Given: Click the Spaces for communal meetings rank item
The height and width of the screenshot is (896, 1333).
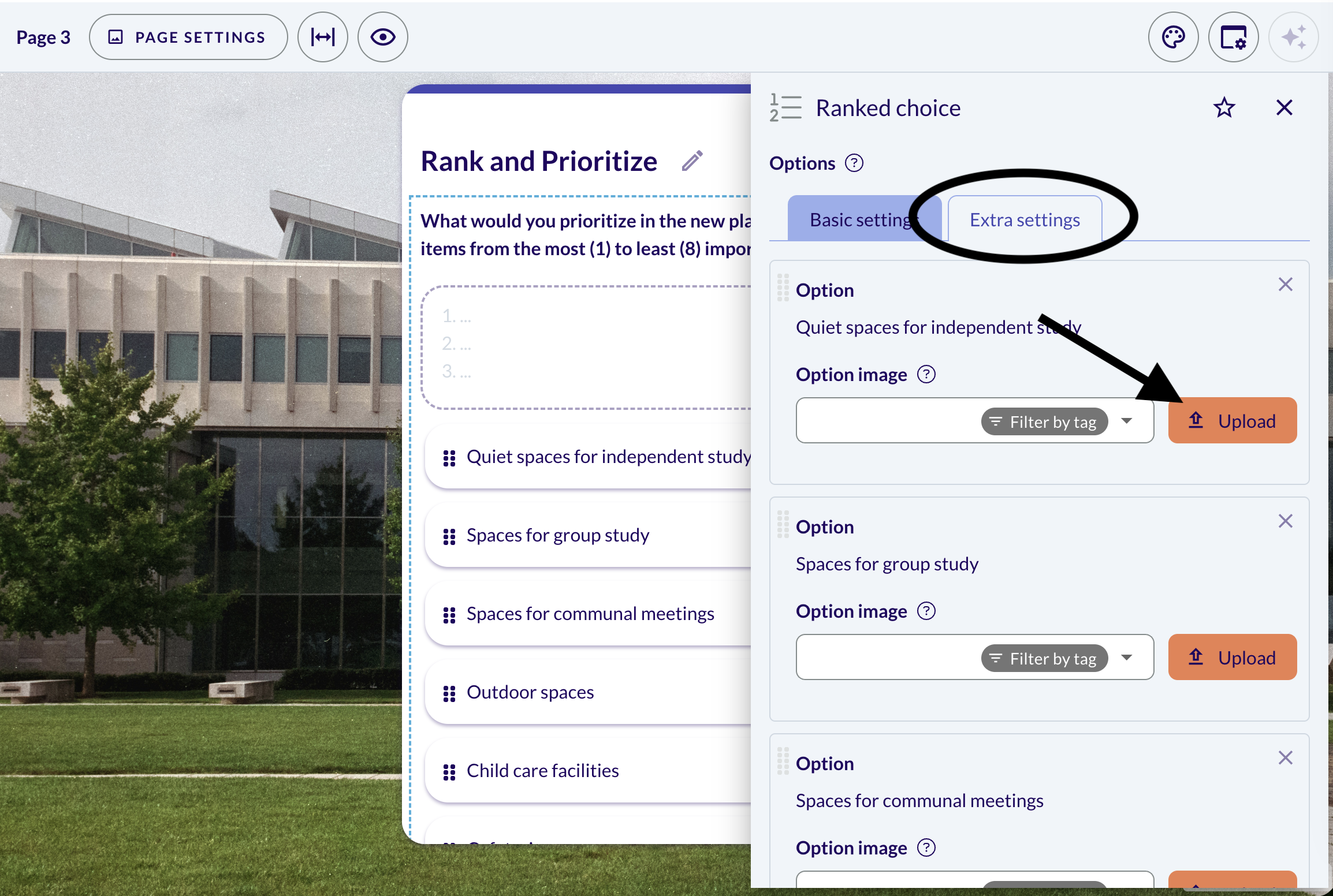Looking at the screenshot, I should [588, 614].
